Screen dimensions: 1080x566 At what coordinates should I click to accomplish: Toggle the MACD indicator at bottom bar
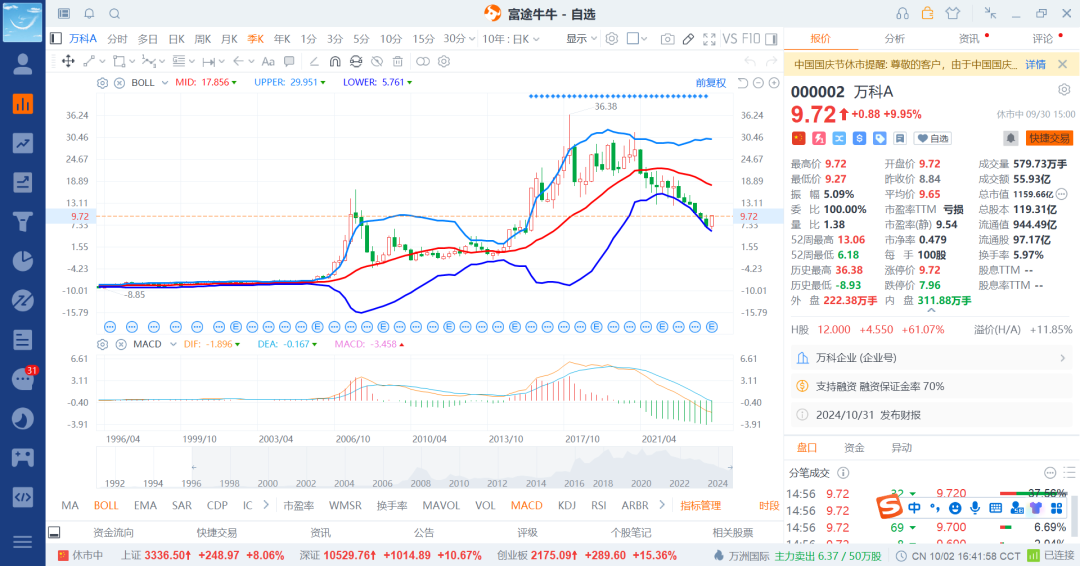[x=527, y=505]
